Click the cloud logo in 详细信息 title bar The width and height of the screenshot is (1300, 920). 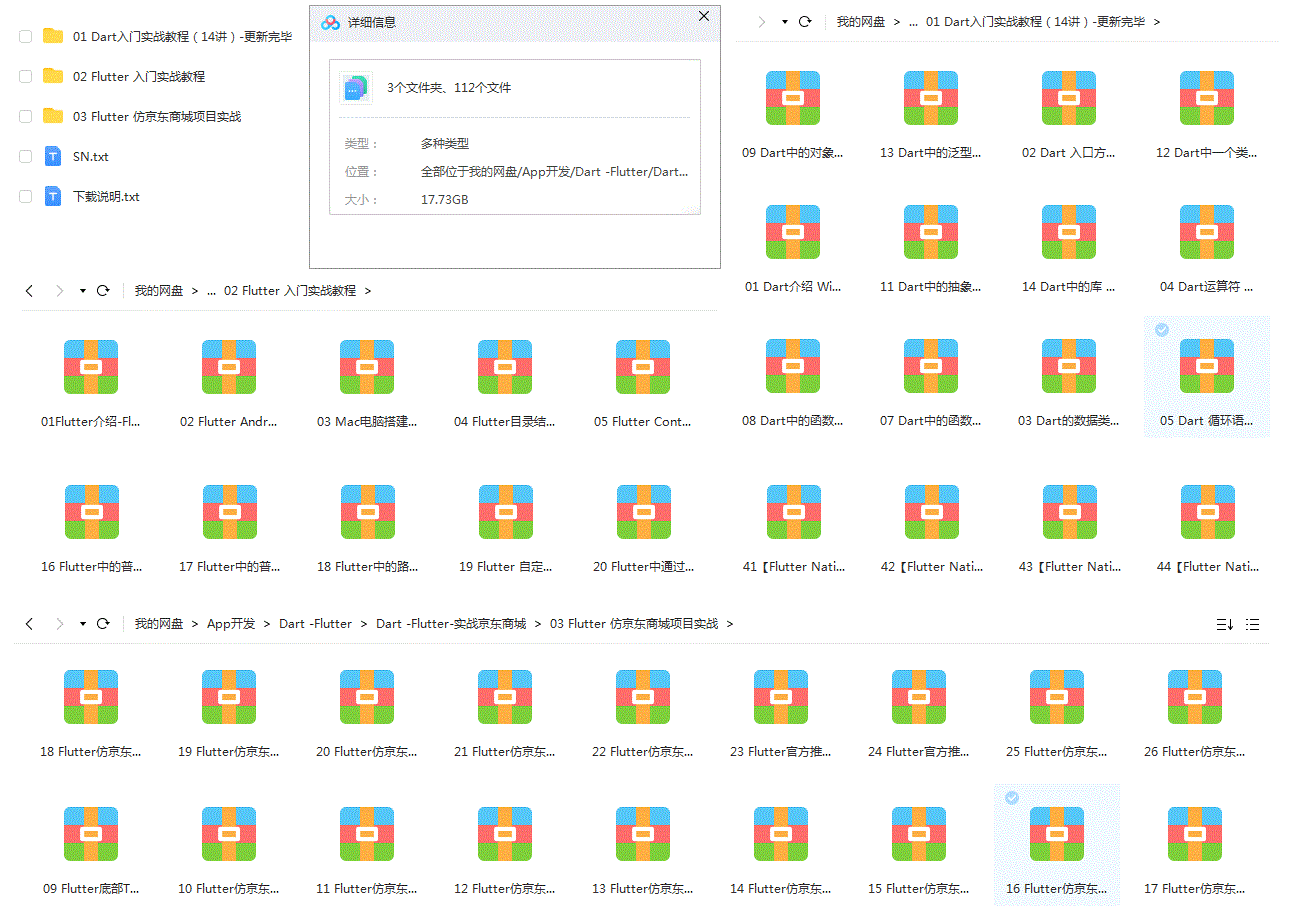point(330,22)
